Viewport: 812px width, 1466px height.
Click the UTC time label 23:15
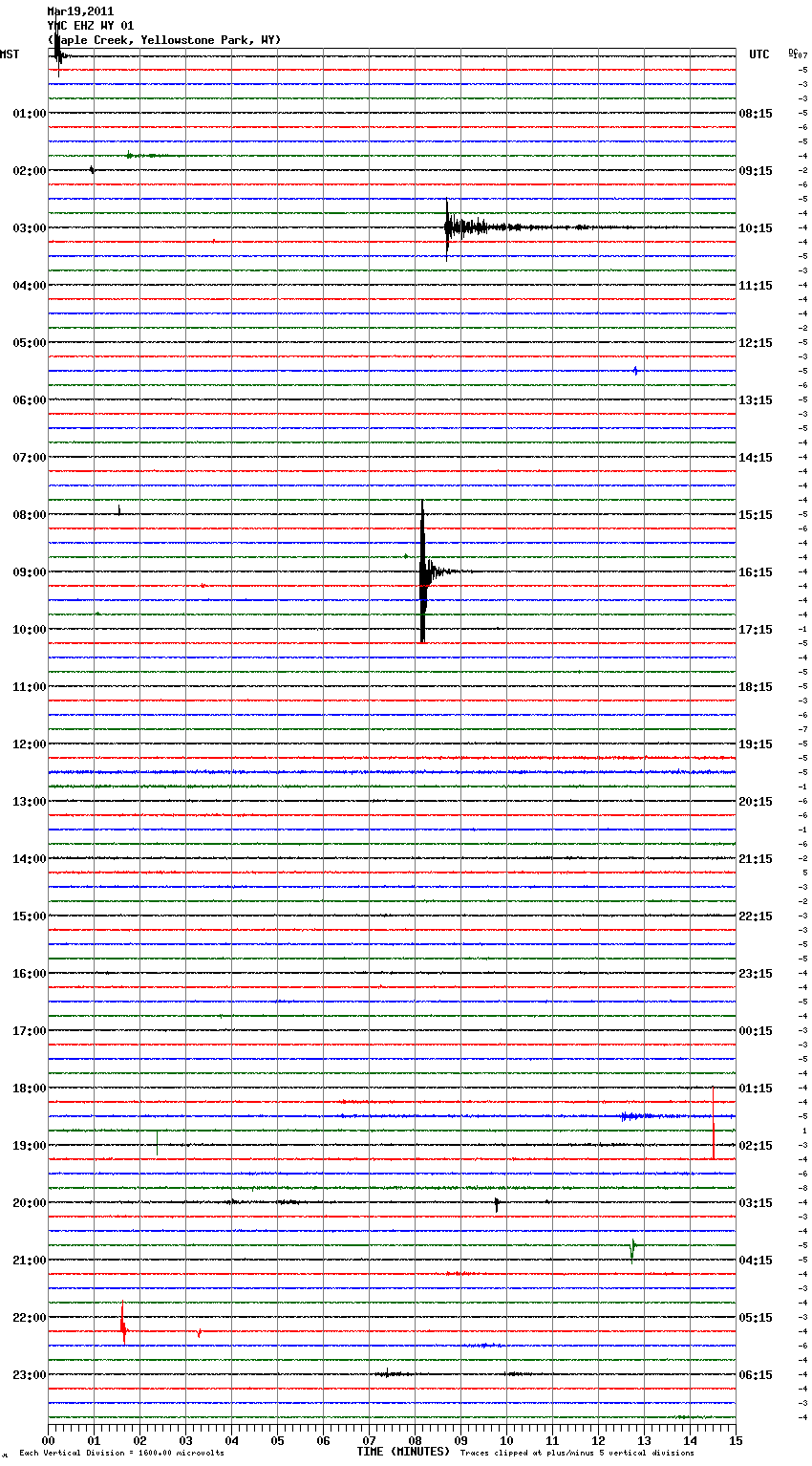coord(756,974)
